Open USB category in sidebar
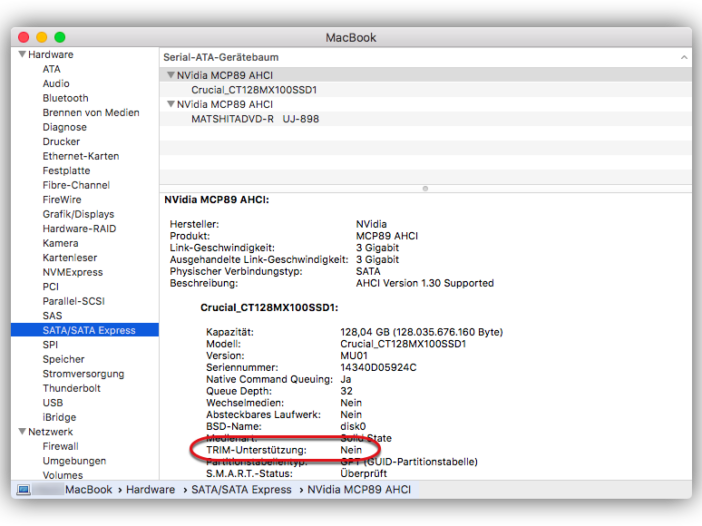Viewport: 702px width, 526px height. (x=53, y=403)
